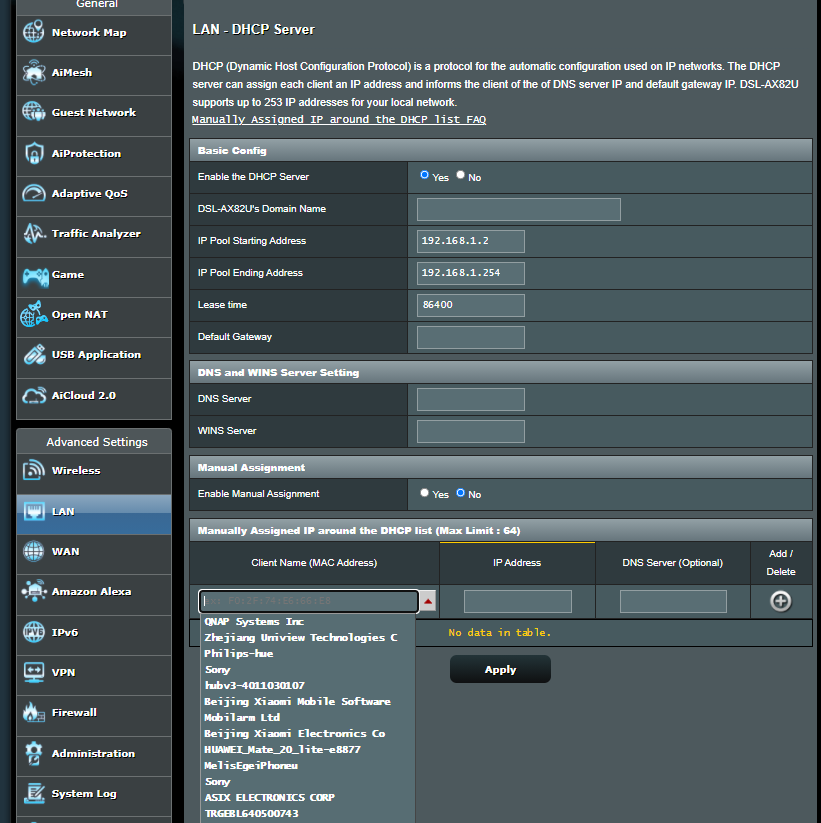Edit IP Pool Starting Address field
The height and width of the screenshot is (823, 821).
click(471, 241)
